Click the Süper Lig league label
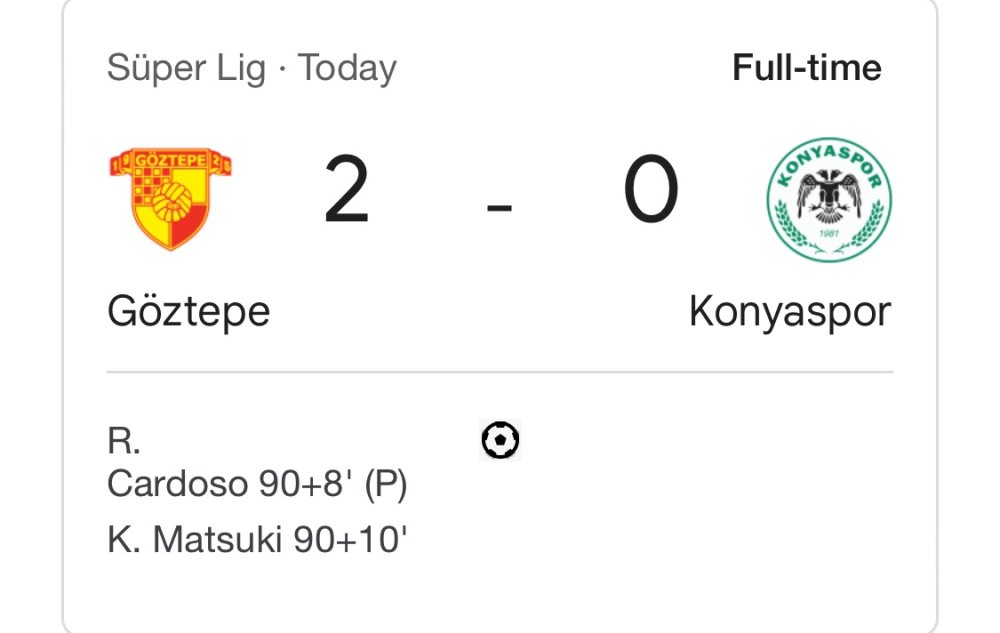The height and width of the screenshot is (633, 1000). [x=186, y=68]
